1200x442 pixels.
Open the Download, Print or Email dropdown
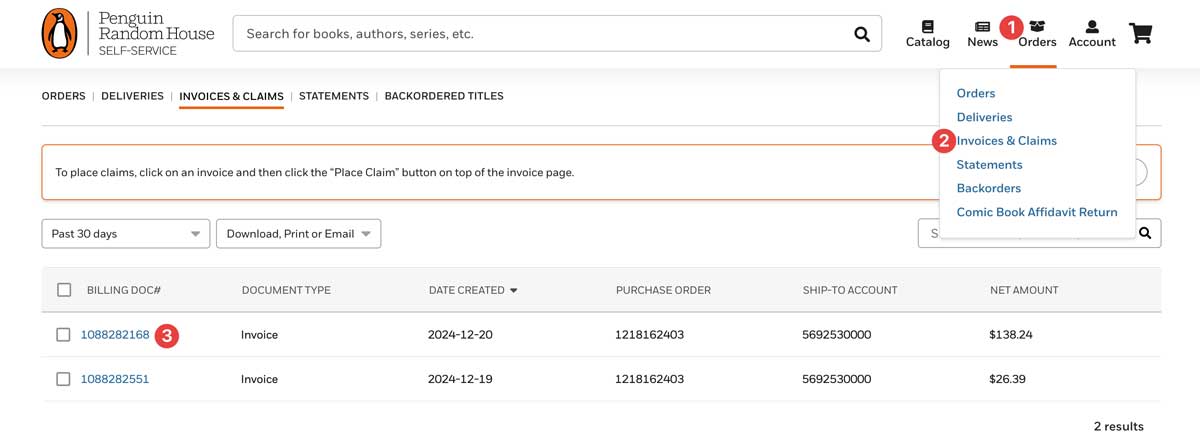pos(298,234)
